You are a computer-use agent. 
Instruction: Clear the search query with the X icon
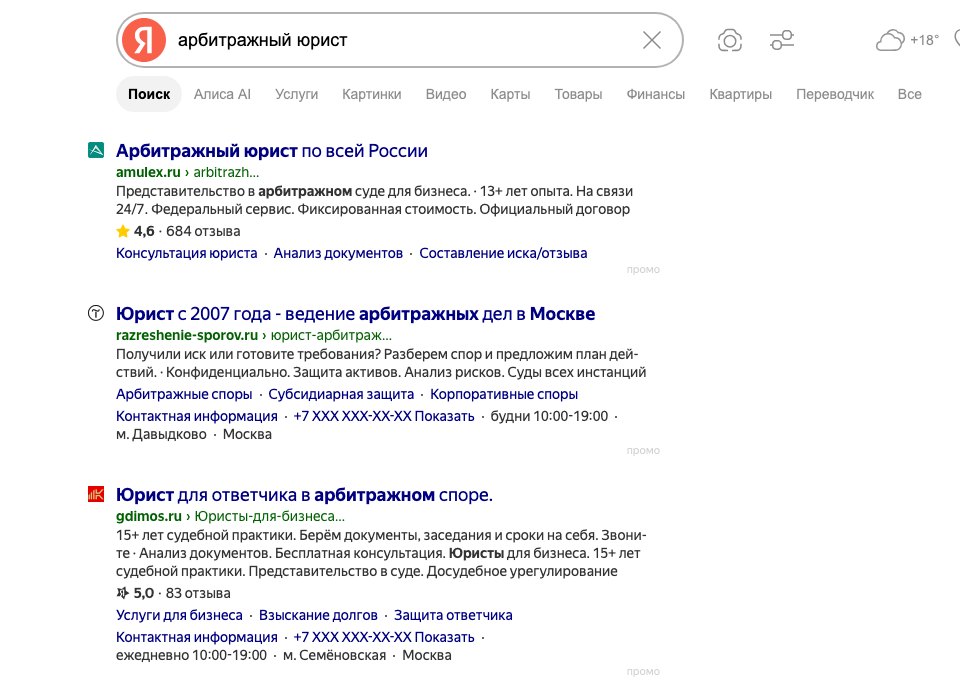coord(651,40)
